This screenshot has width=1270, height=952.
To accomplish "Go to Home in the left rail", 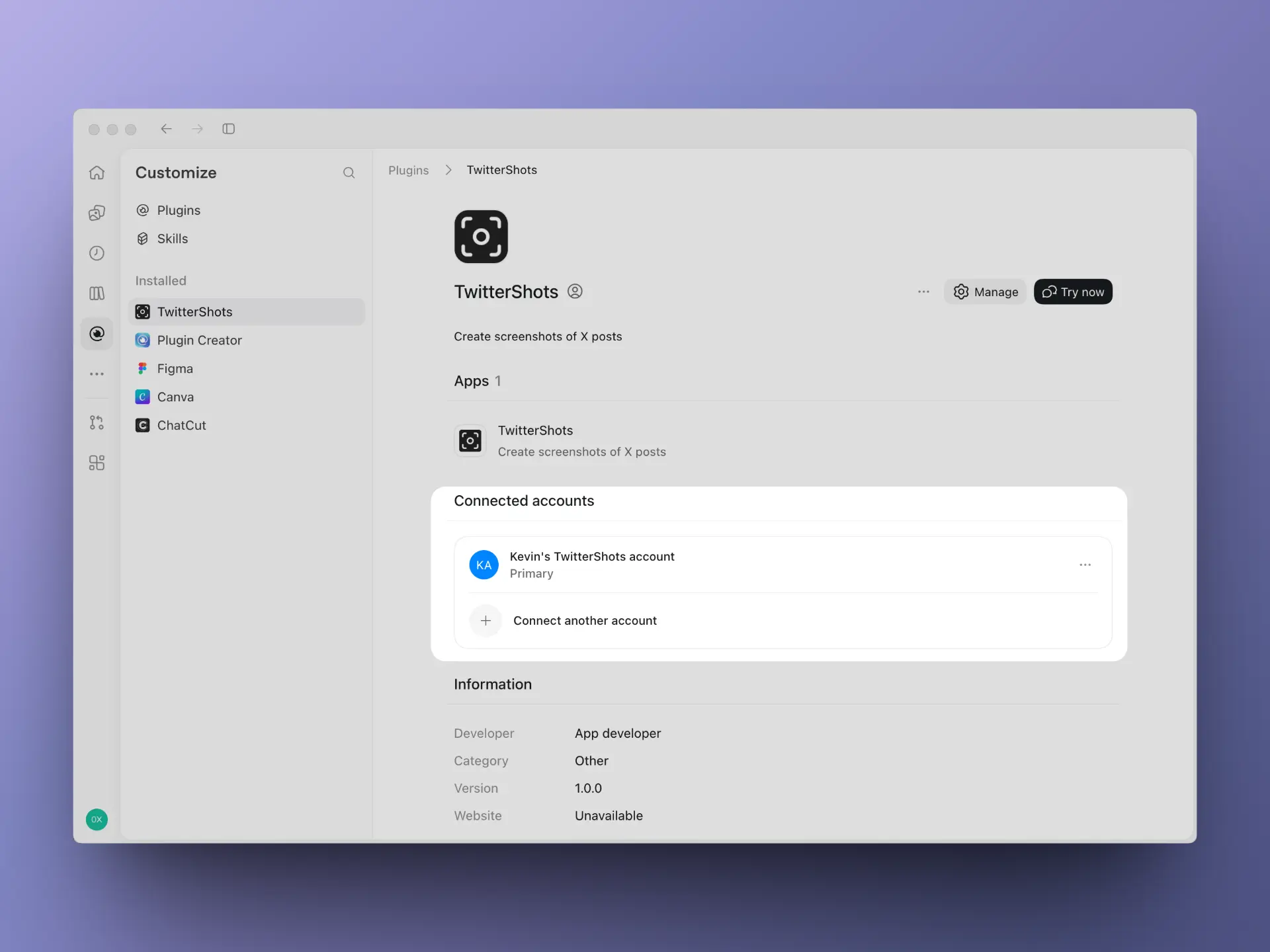I will [x=97, y=173].
